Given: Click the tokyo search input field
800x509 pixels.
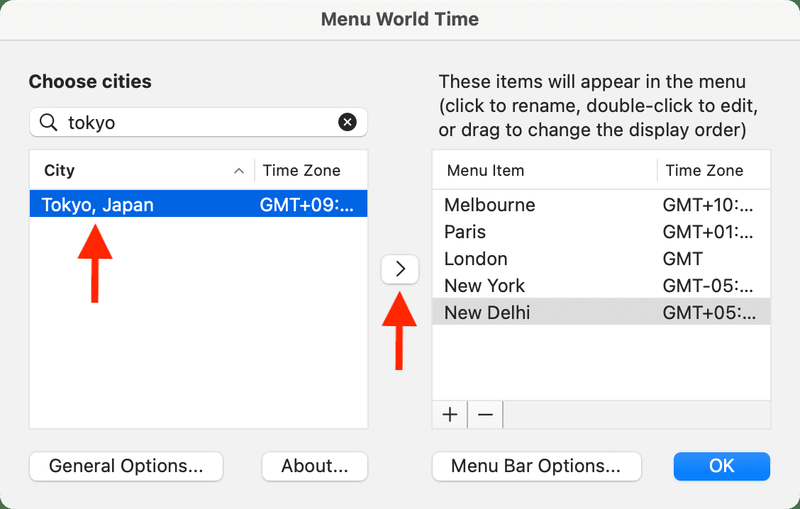Looking at the screenshot, I should [x=198, y=122].
